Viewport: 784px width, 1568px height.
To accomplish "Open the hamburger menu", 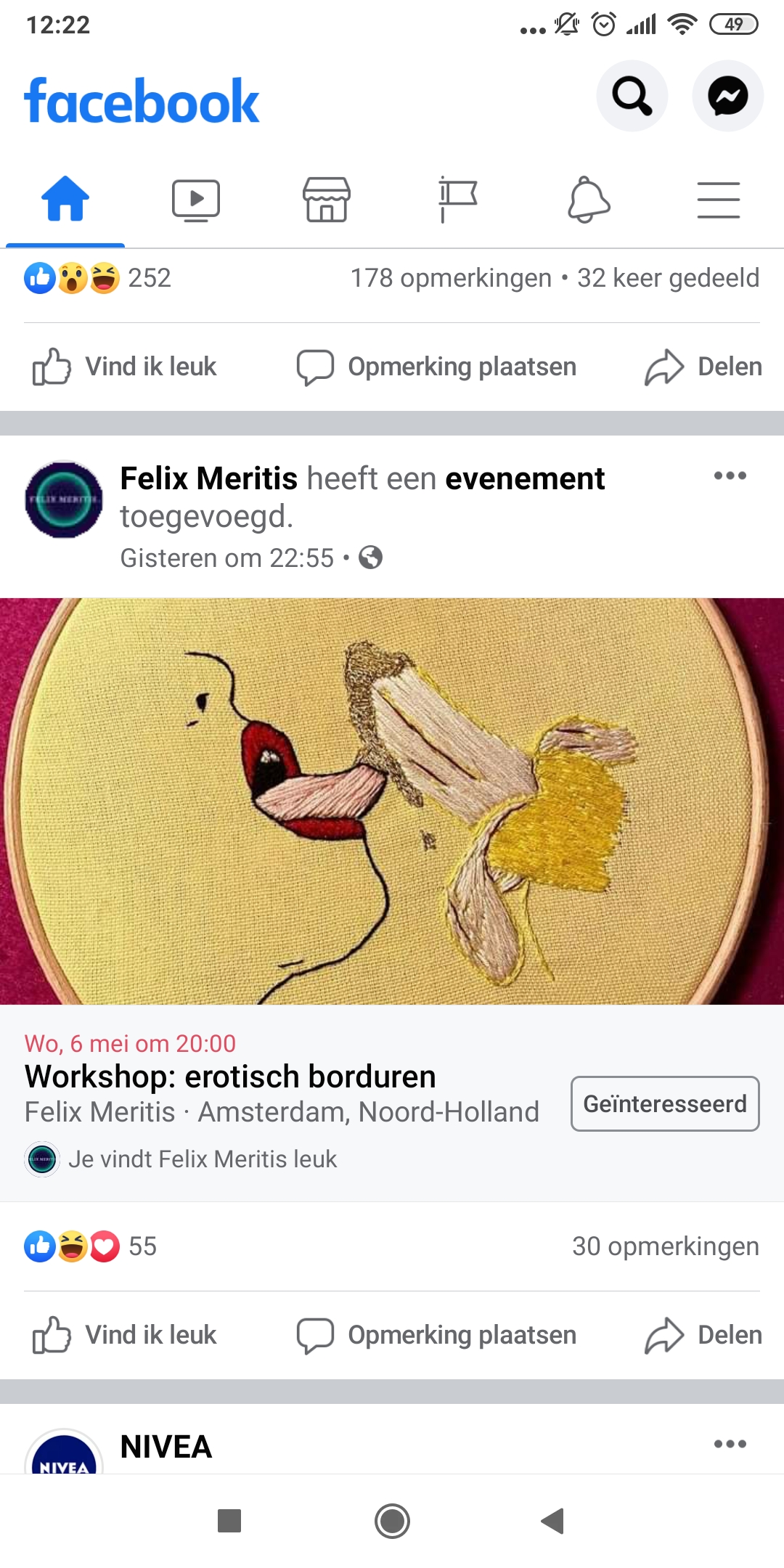I will [719, 200].
